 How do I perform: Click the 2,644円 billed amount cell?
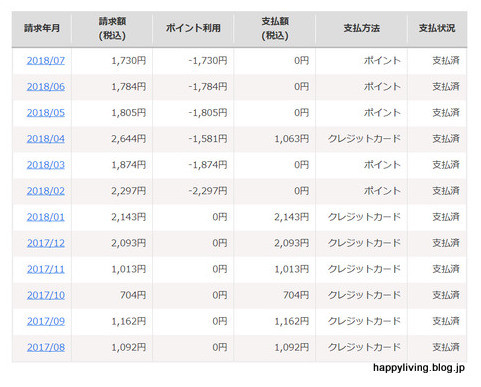129,139
